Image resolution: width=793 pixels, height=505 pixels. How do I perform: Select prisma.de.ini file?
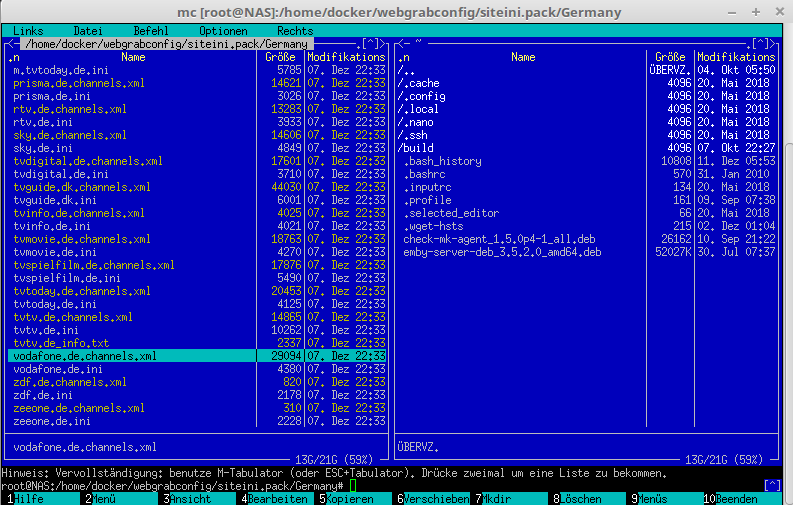[x=52, y=96]
